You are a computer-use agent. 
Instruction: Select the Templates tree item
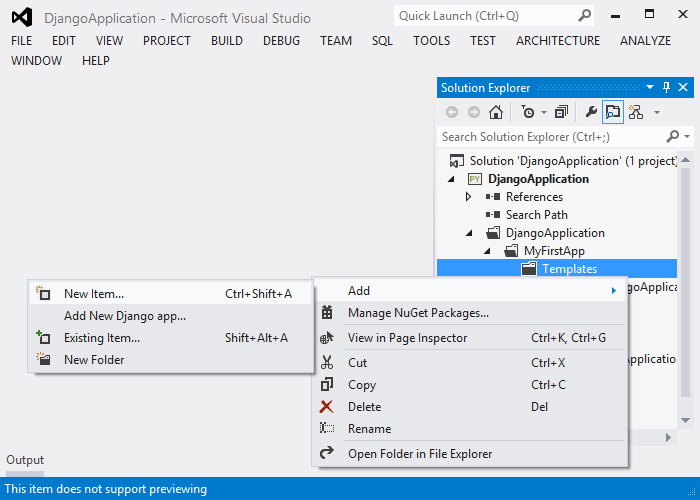coord(557,269)
